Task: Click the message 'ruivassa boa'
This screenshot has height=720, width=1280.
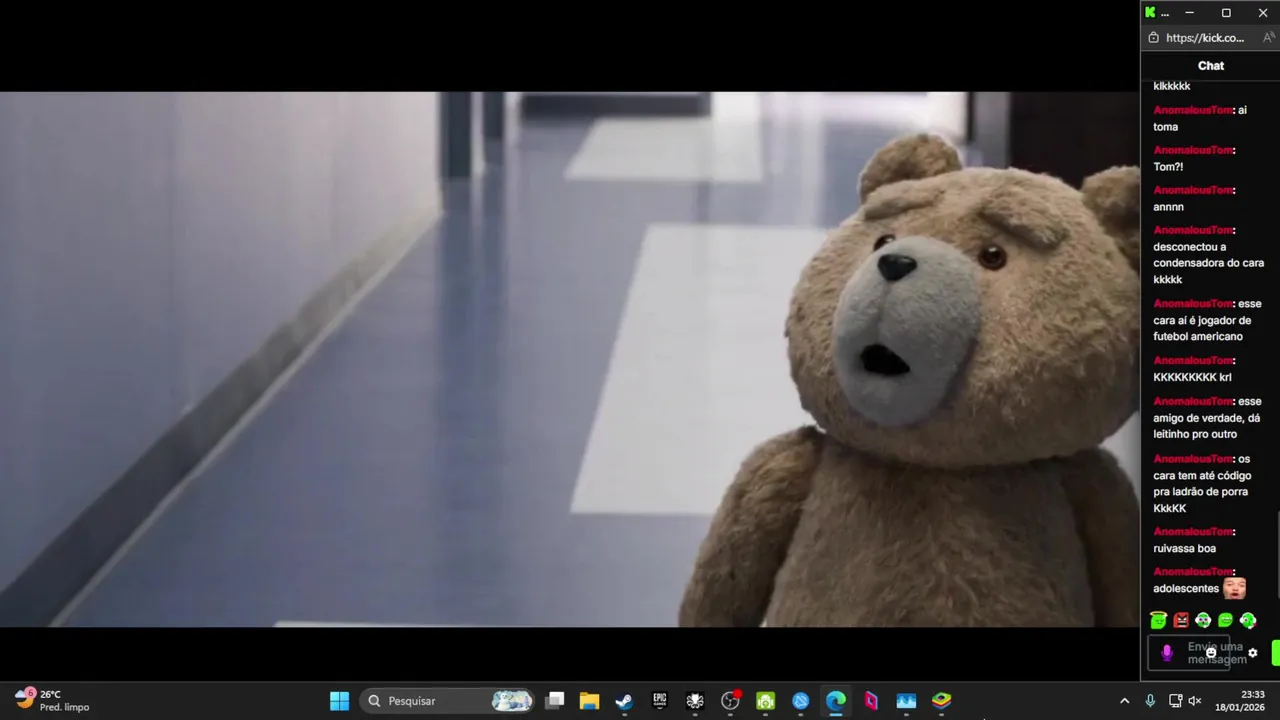Action: tap(1184, 548)
